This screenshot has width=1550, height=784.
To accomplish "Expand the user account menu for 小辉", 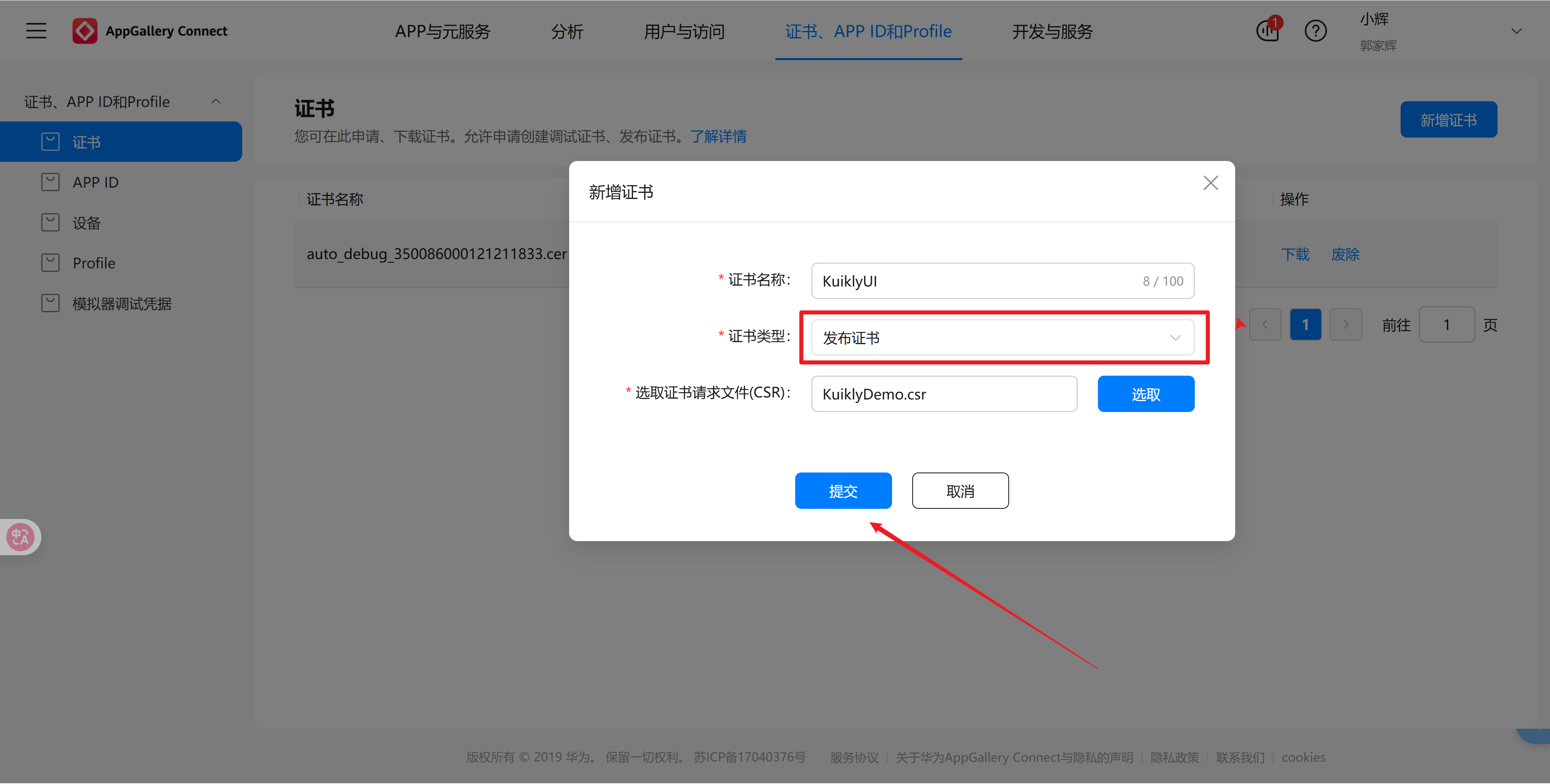I will [1516, 31].
